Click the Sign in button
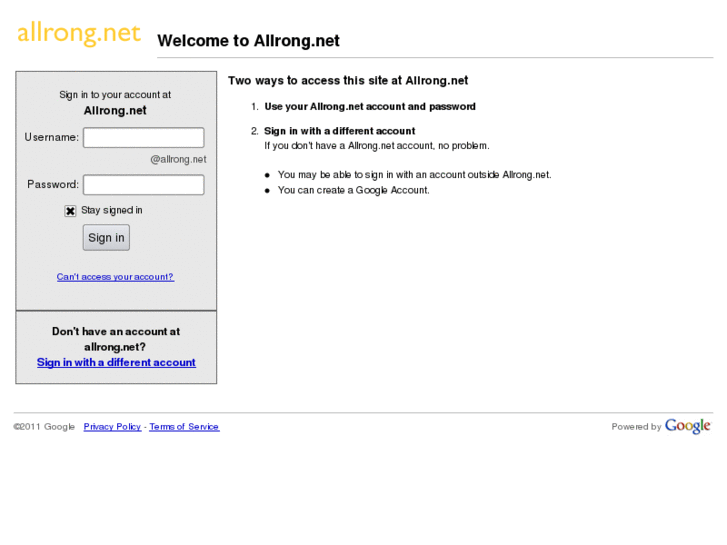This screenshot has width=727, height=545. click(x=106, y=237)
